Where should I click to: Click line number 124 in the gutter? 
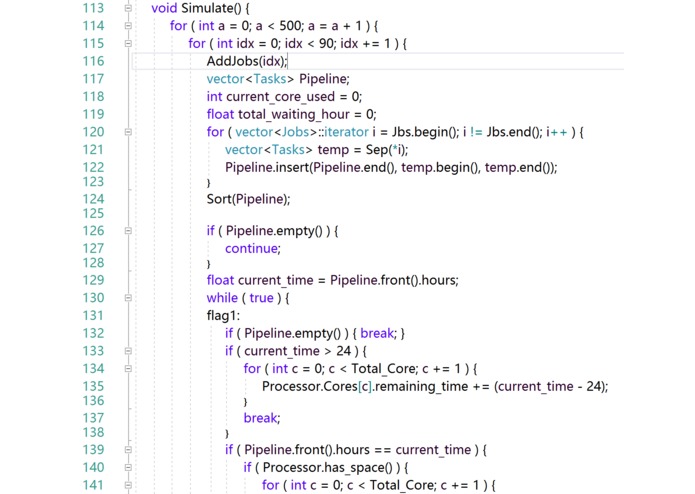pyautogui.click(x=93, y=199)
